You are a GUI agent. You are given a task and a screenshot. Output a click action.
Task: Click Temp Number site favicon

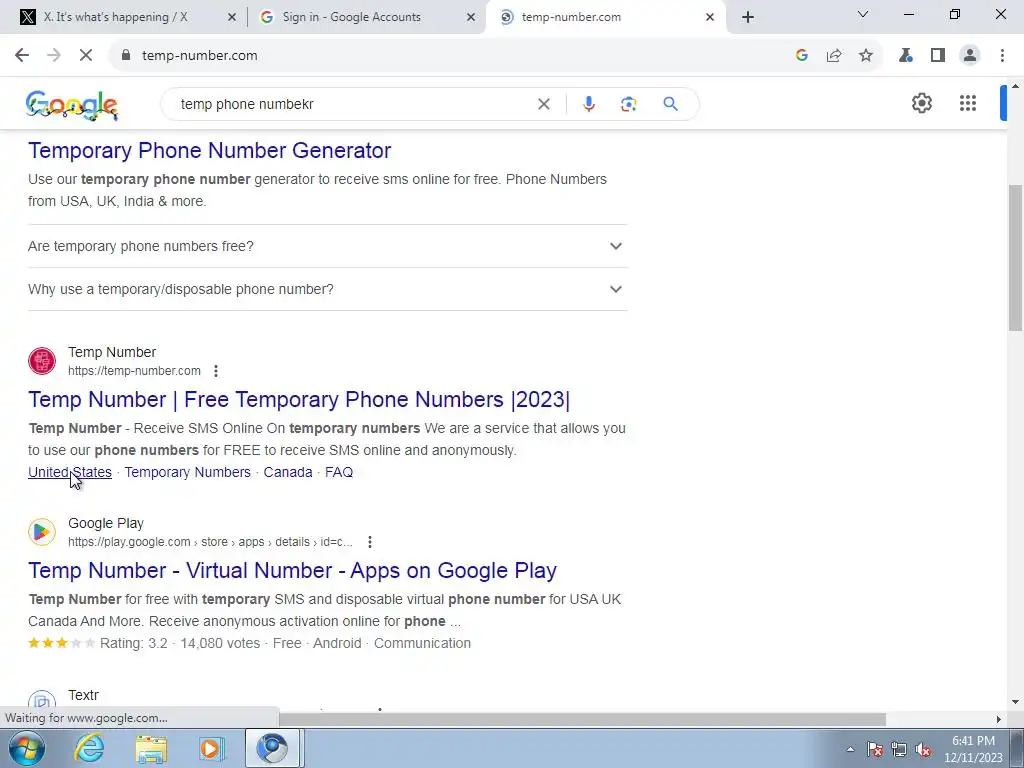point(42,361)
